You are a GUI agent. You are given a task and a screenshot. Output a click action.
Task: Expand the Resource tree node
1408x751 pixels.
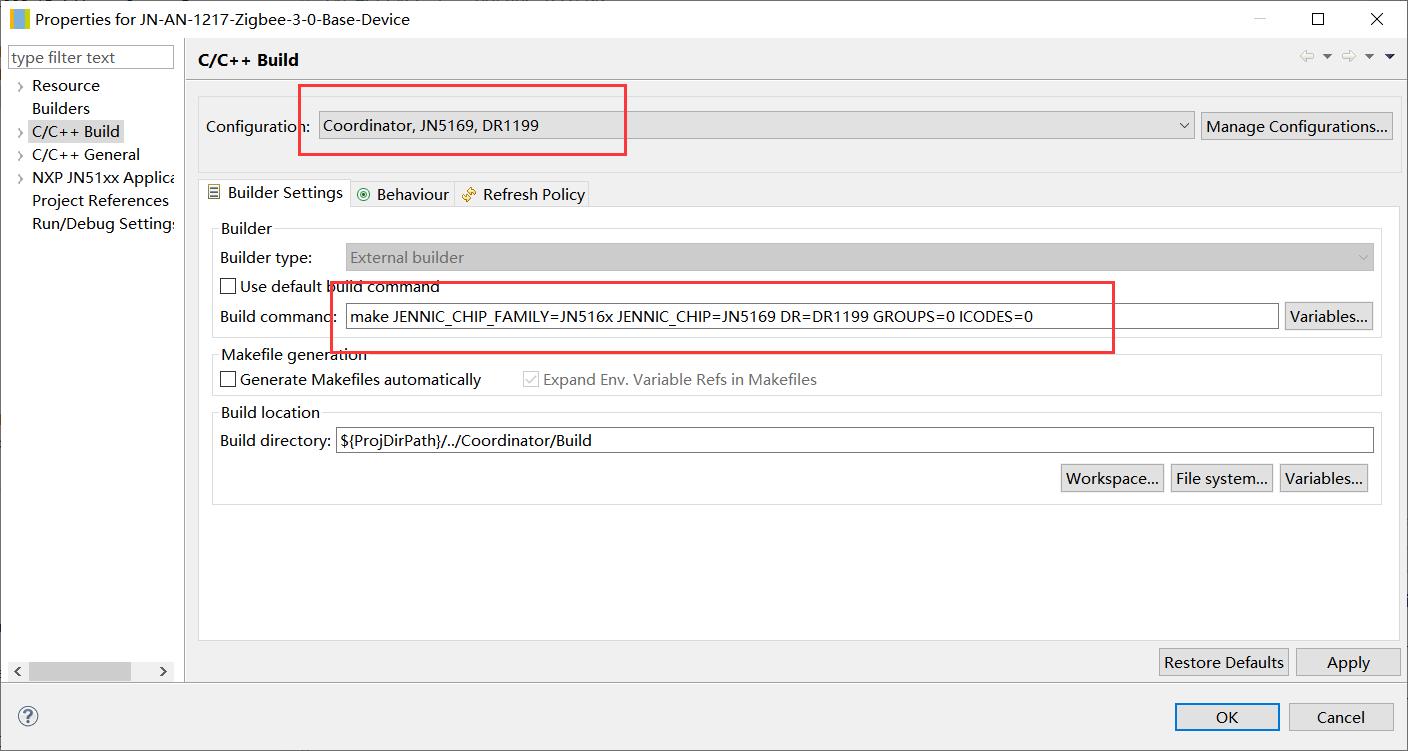click(20, 86)
